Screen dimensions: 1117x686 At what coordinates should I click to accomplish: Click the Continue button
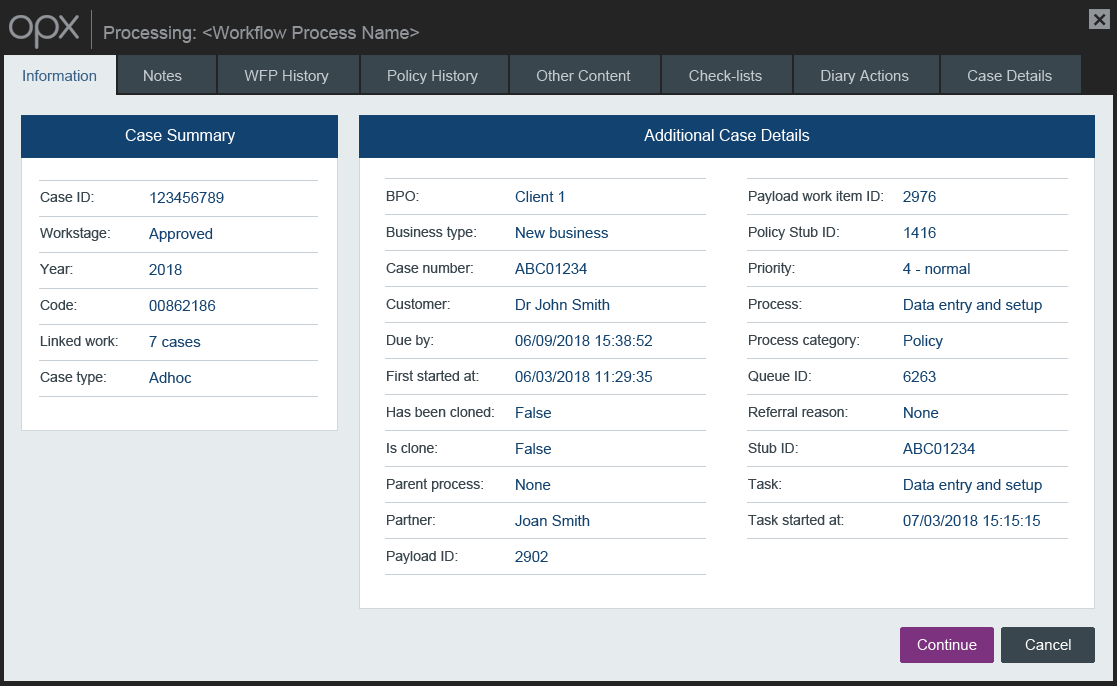click(945, 645)
